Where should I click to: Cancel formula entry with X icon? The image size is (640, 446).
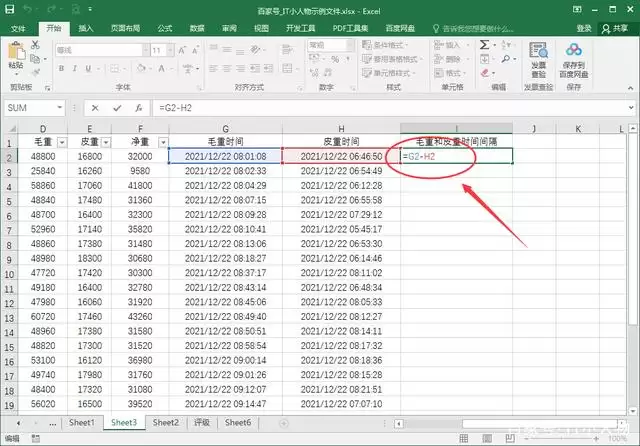95,108
